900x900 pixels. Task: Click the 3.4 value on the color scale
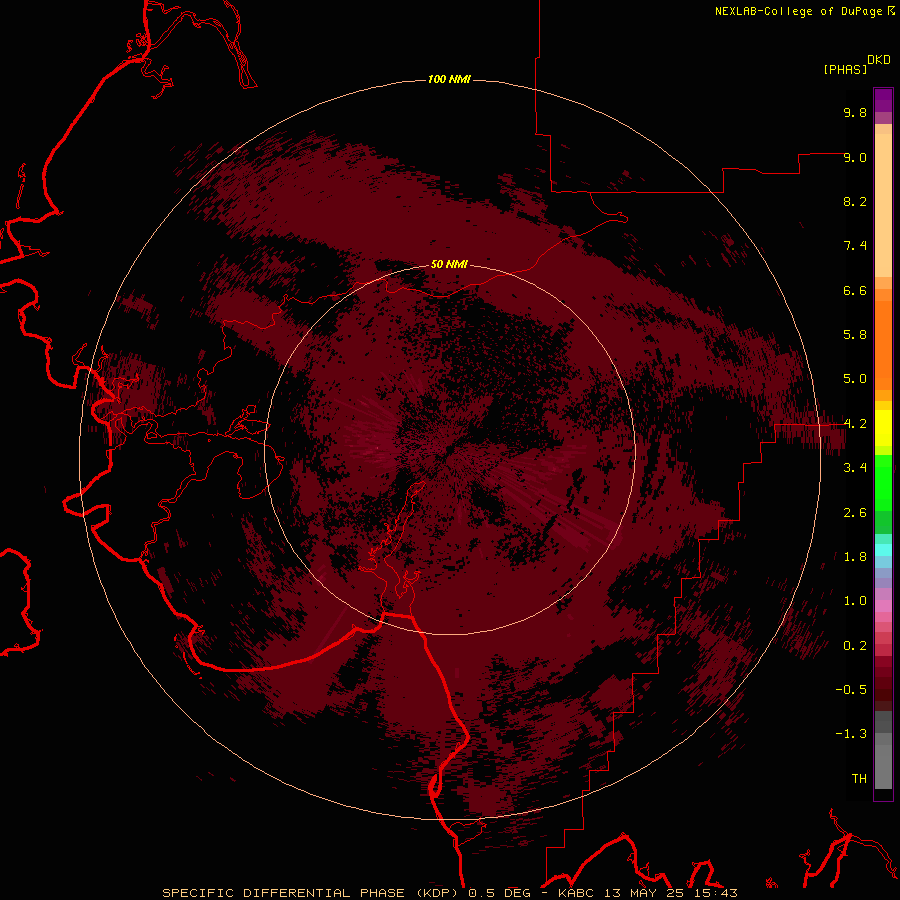tap(855, 468)
